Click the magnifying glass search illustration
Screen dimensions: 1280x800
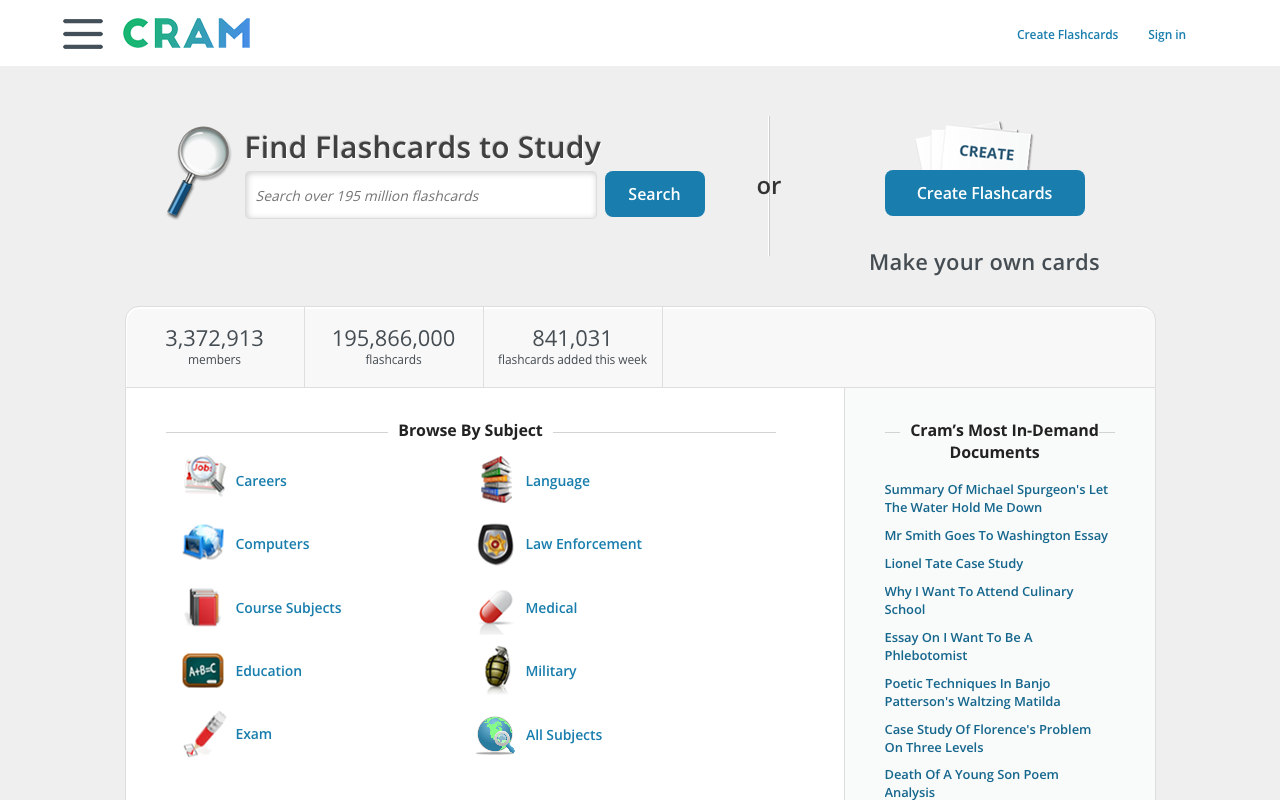point(198,171)
